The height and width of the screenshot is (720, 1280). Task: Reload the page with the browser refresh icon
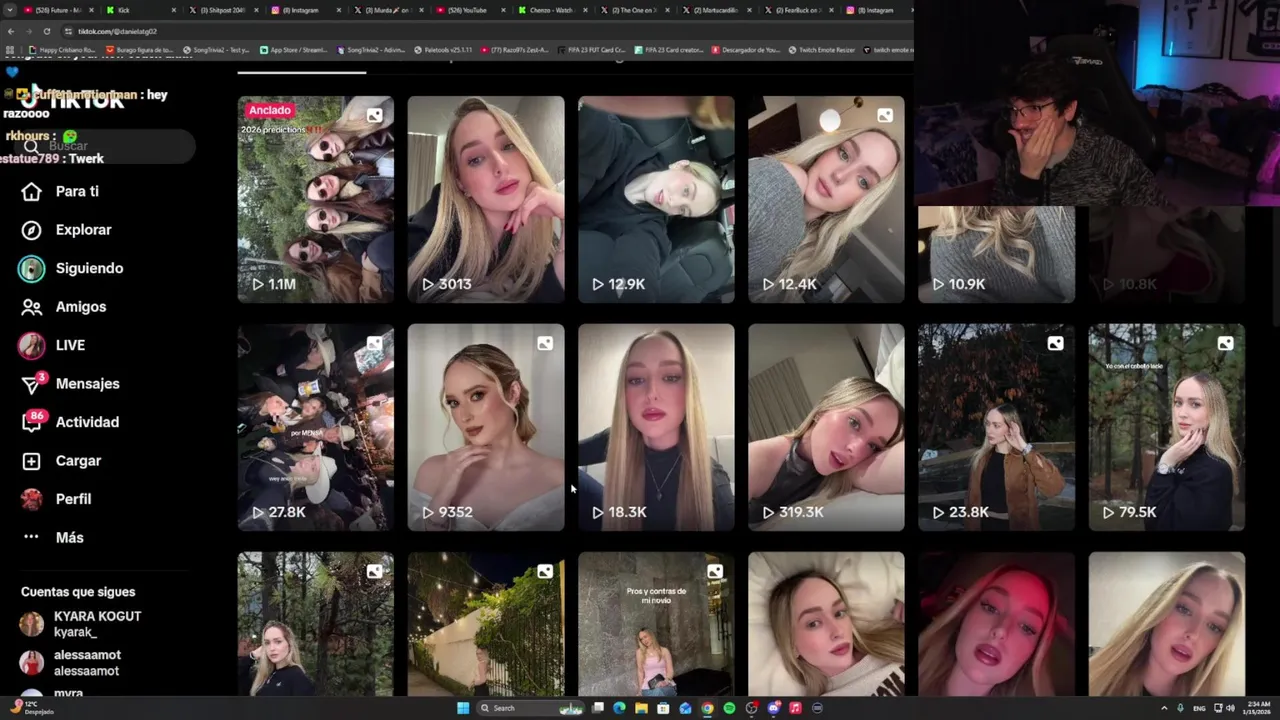pos(46,31)
